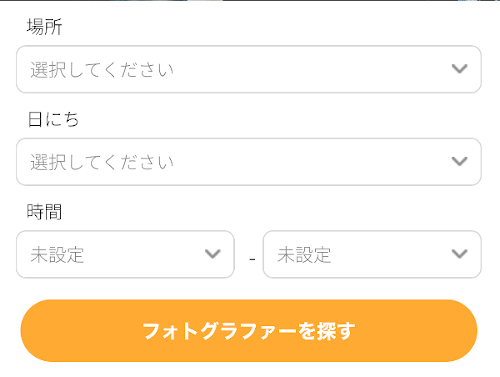This screenshot has width=500, height=377.
Task: Click the dash separator between time fields
Action: click(252, 259)
